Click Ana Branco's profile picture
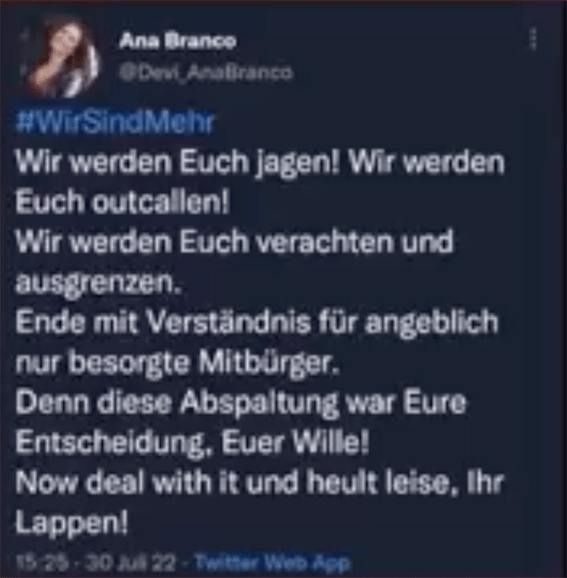567x578 pixels. (63, 59)
